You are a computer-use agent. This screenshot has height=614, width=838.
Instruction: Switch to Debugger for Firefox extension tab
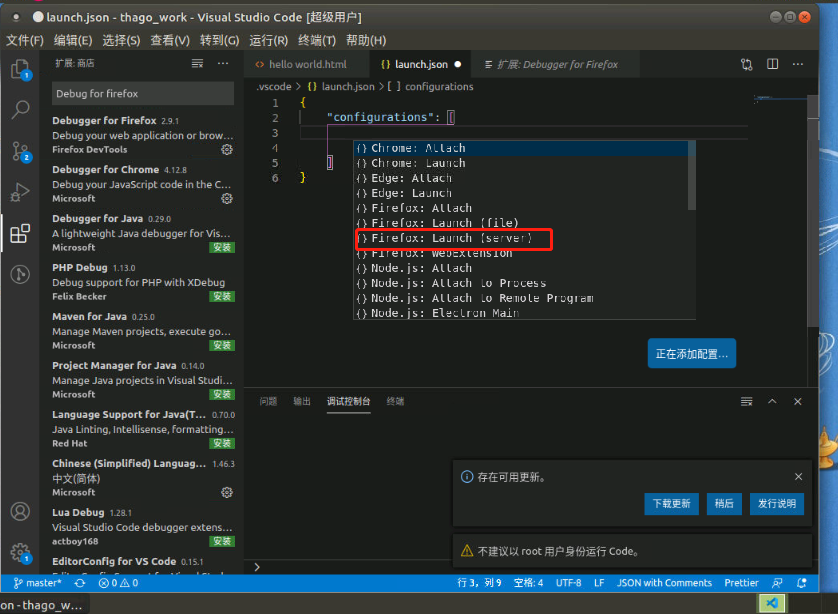pos(556,65)
